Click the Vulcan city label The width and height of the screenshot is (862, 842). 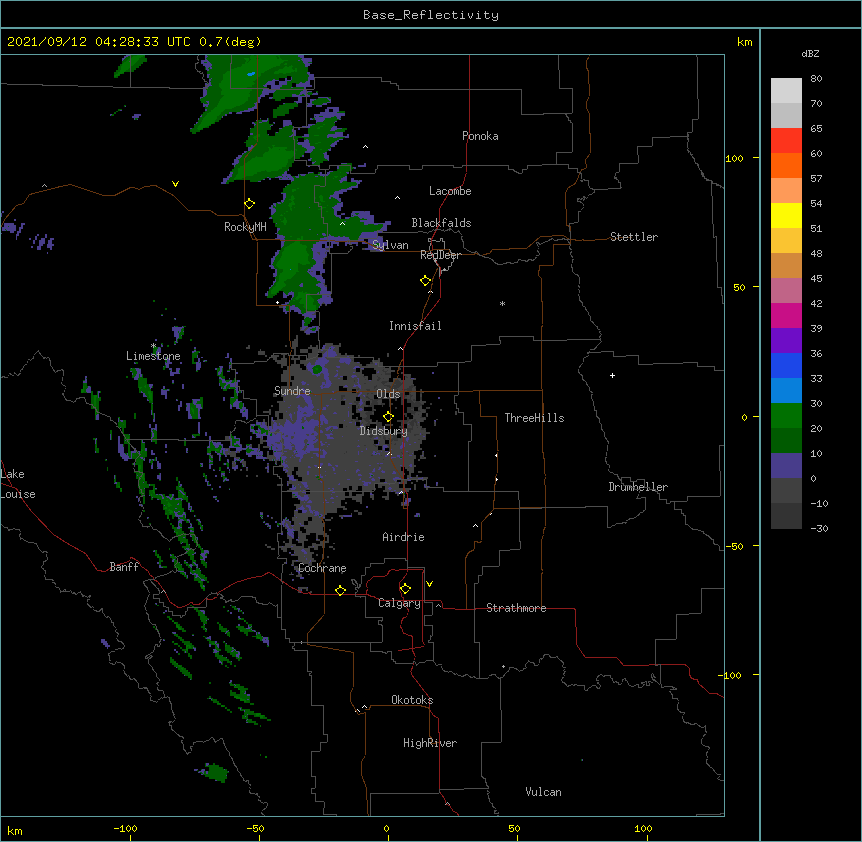[543, 792]
